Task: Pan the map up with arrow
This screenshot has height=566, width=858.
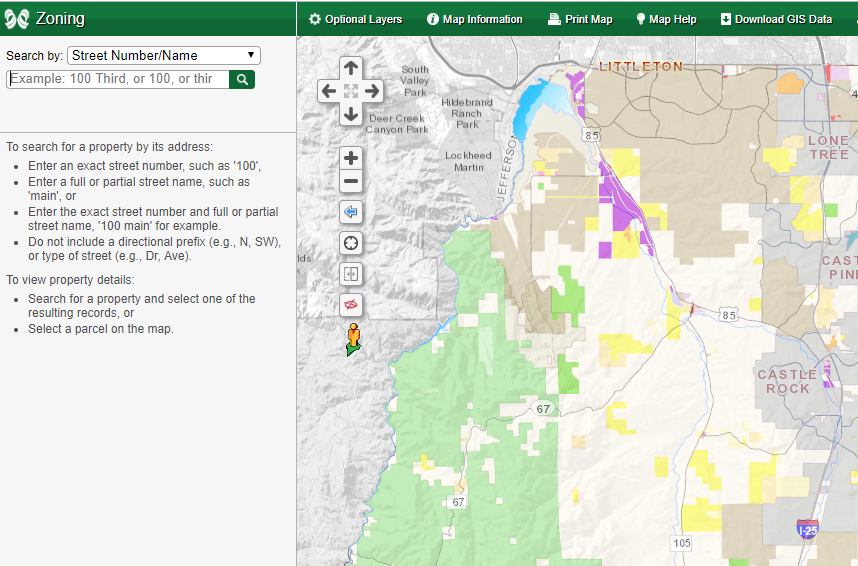Action: click(x=350, y=68)
